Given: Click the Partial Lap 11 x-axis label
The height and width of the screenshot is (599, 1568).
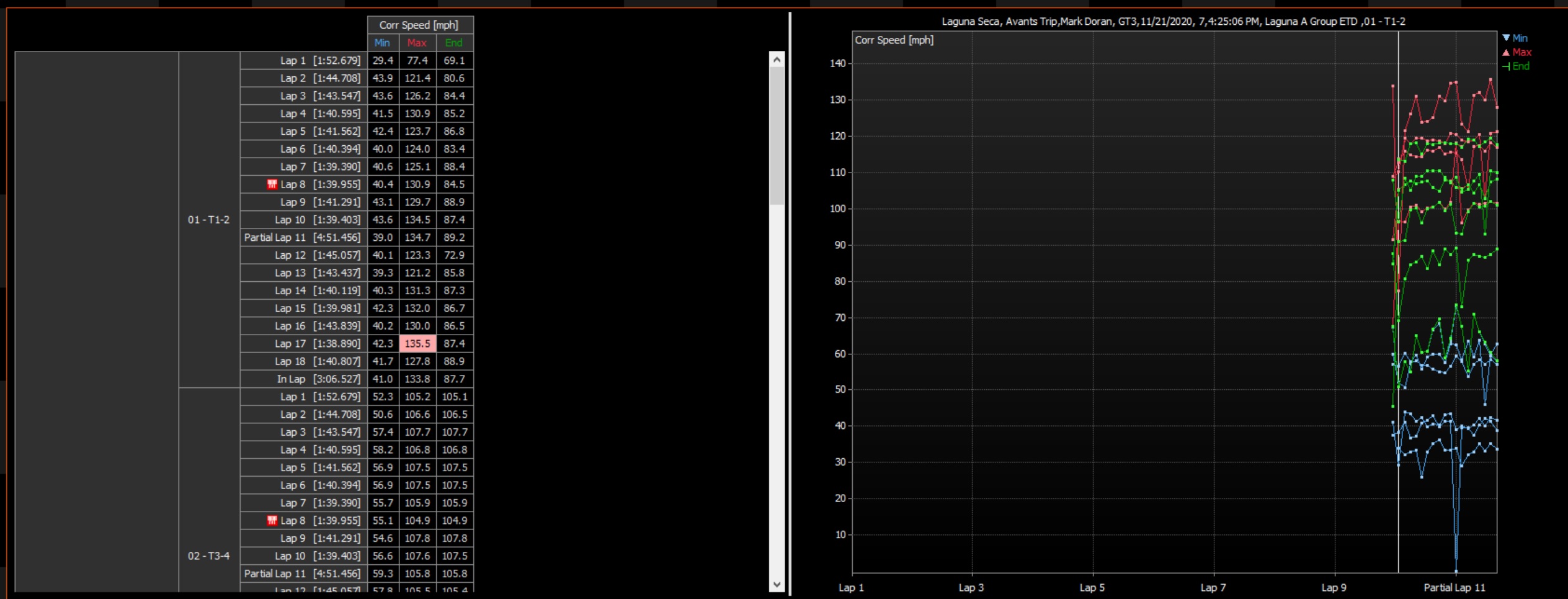Looking at the screenshot, I should pyautogui.click(x=1454, y=588).
